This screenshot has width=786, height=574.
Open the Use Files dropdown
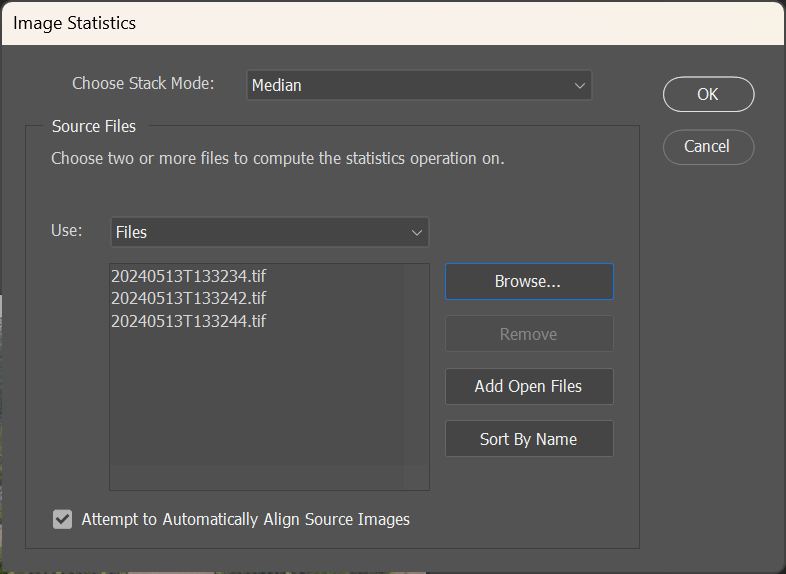click(x=269, y=232)
